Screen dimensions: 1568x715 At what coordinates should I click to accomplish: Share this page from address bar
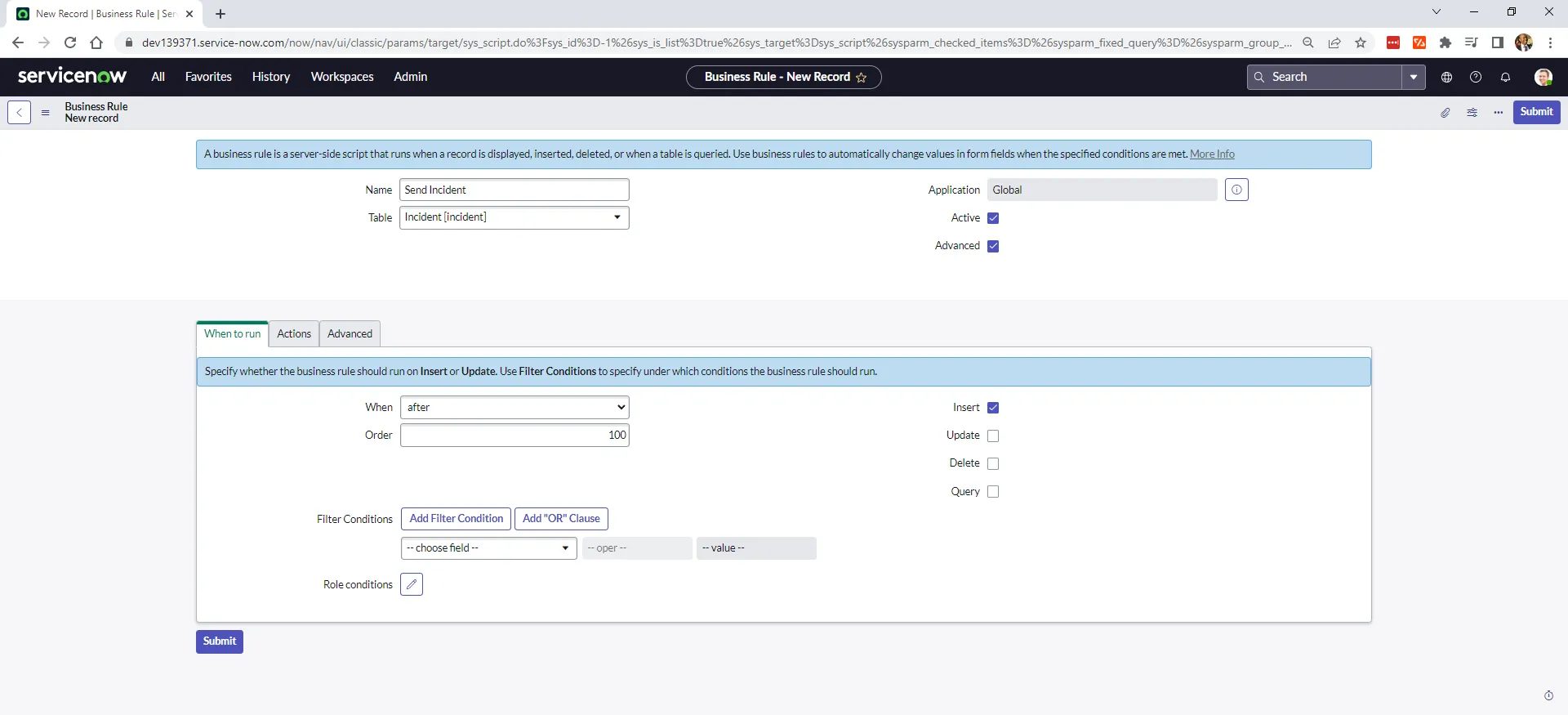point(1334,42)
